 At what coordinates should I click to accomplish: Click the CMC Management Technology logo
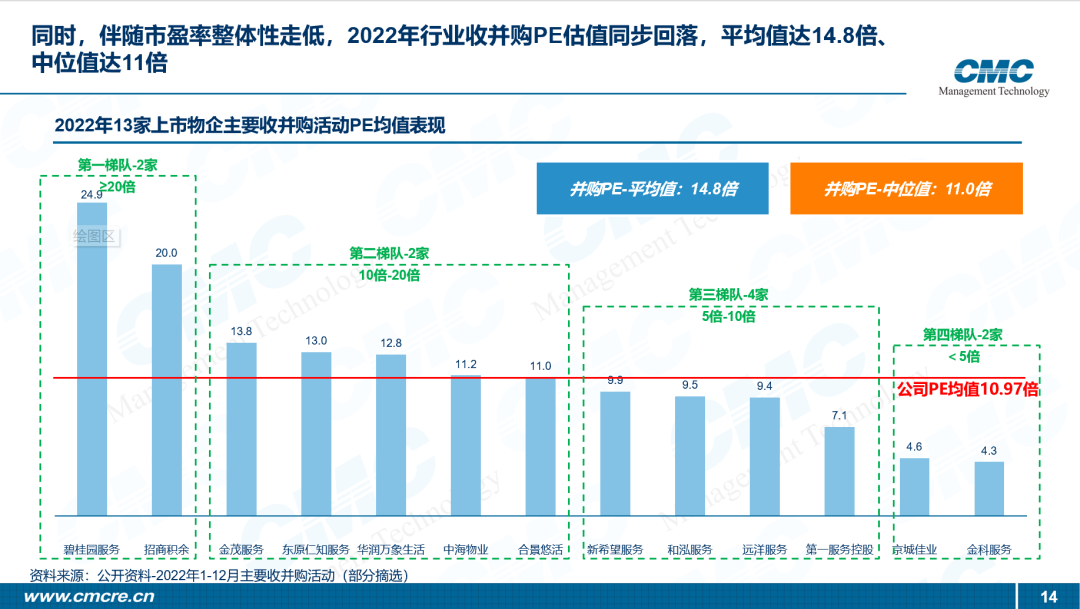pos(993,77)
